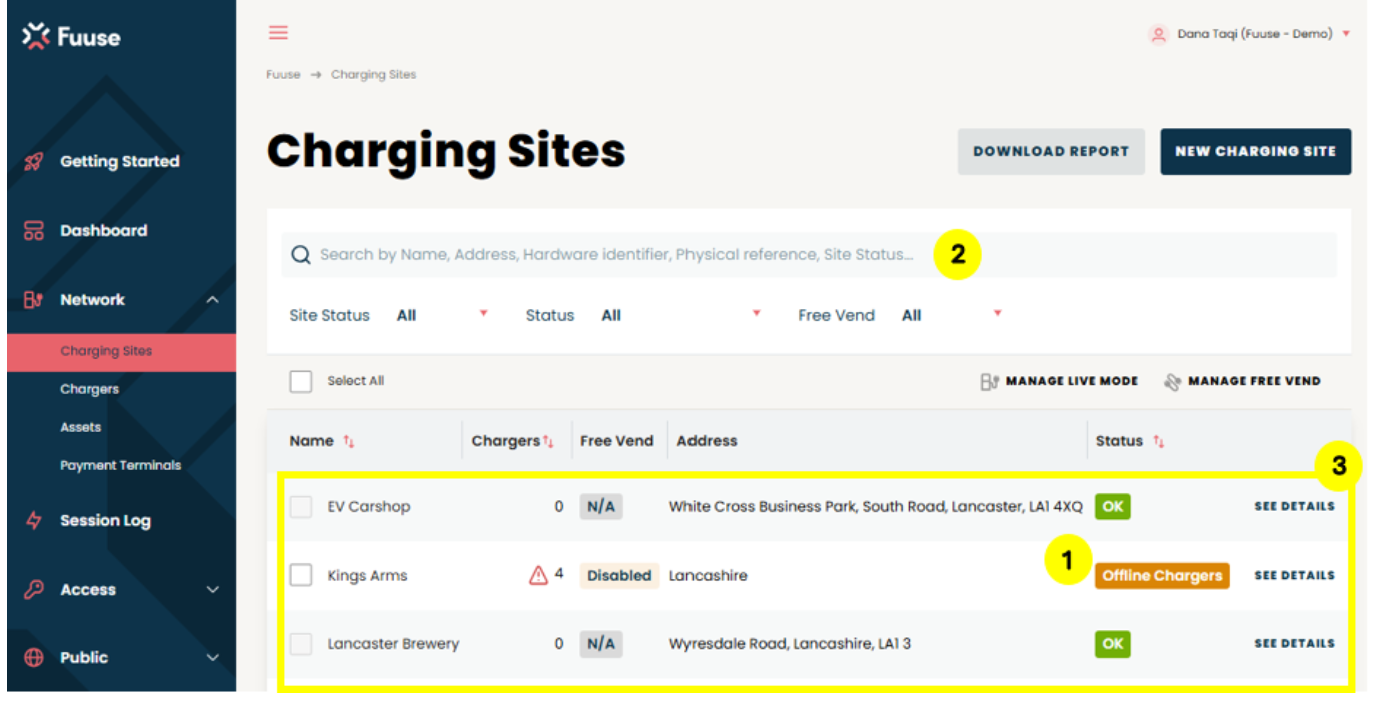The height and width of the screenshot is (702, 1376).
Task: Sort by Chargers column arrows
Action: (x=548, y=441)
